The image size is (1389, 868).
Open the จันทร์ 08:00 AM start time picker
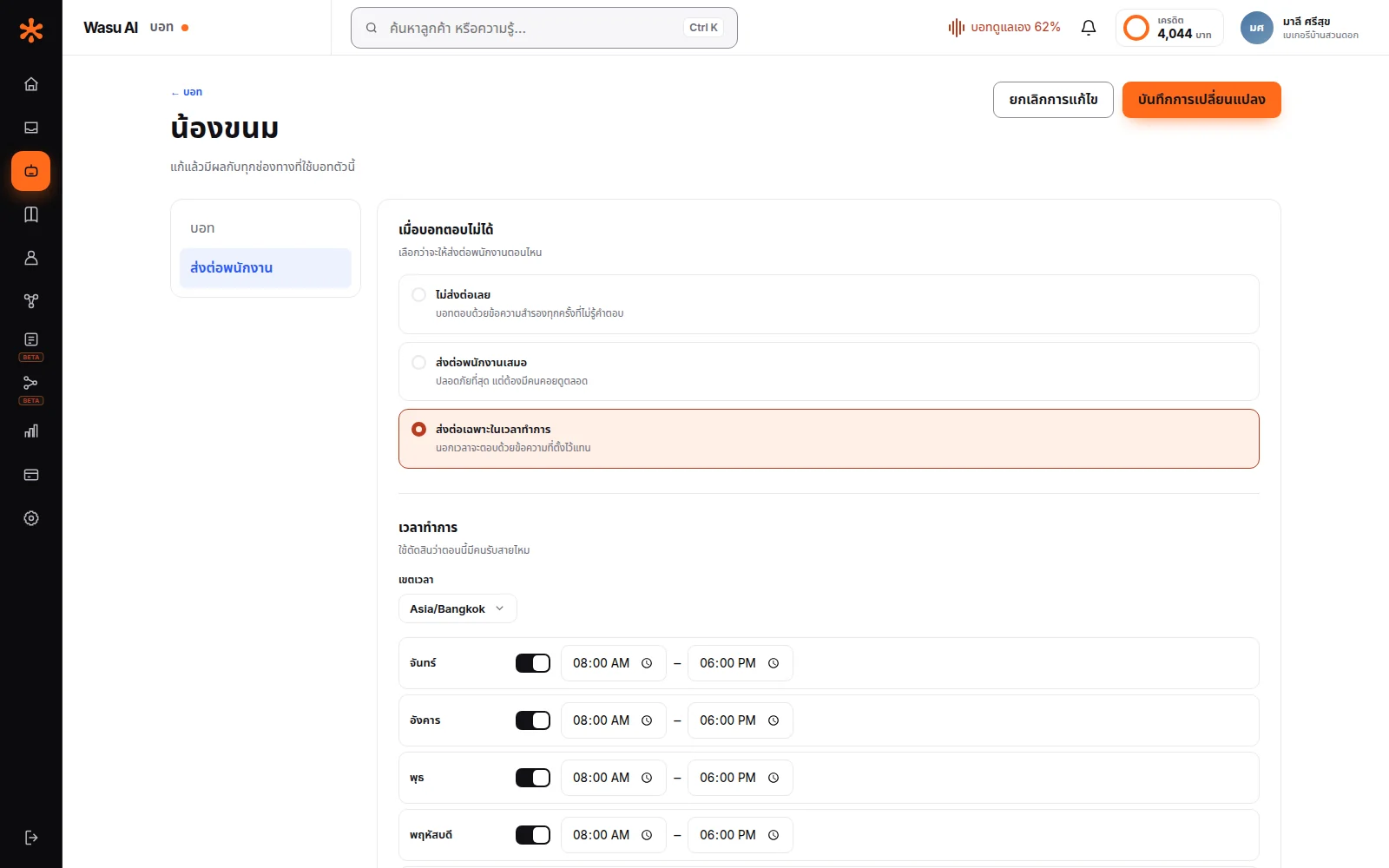[614, 663]
